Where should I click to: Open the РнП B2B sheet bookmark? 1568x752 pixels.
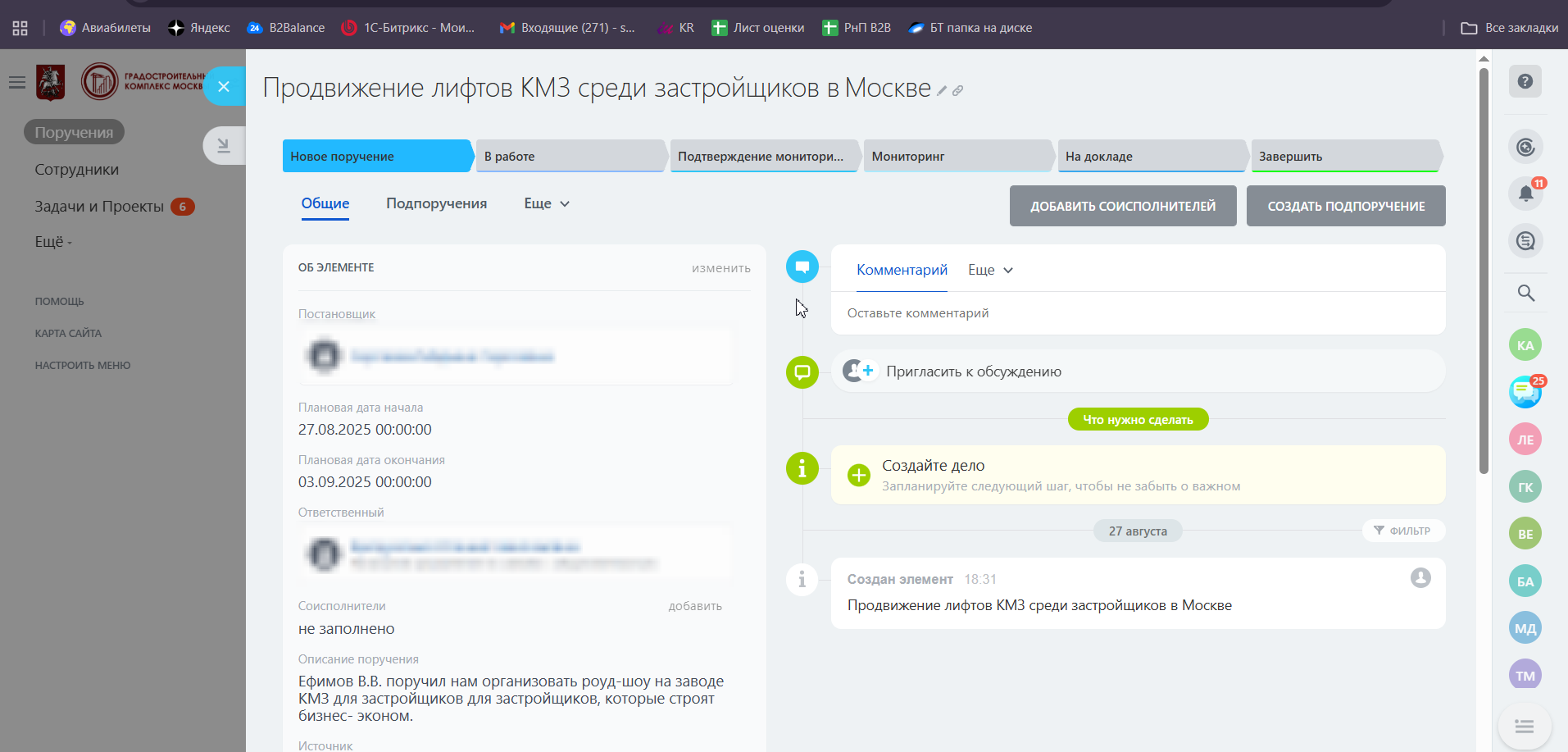pyautogui.click(x=857, y=28)
